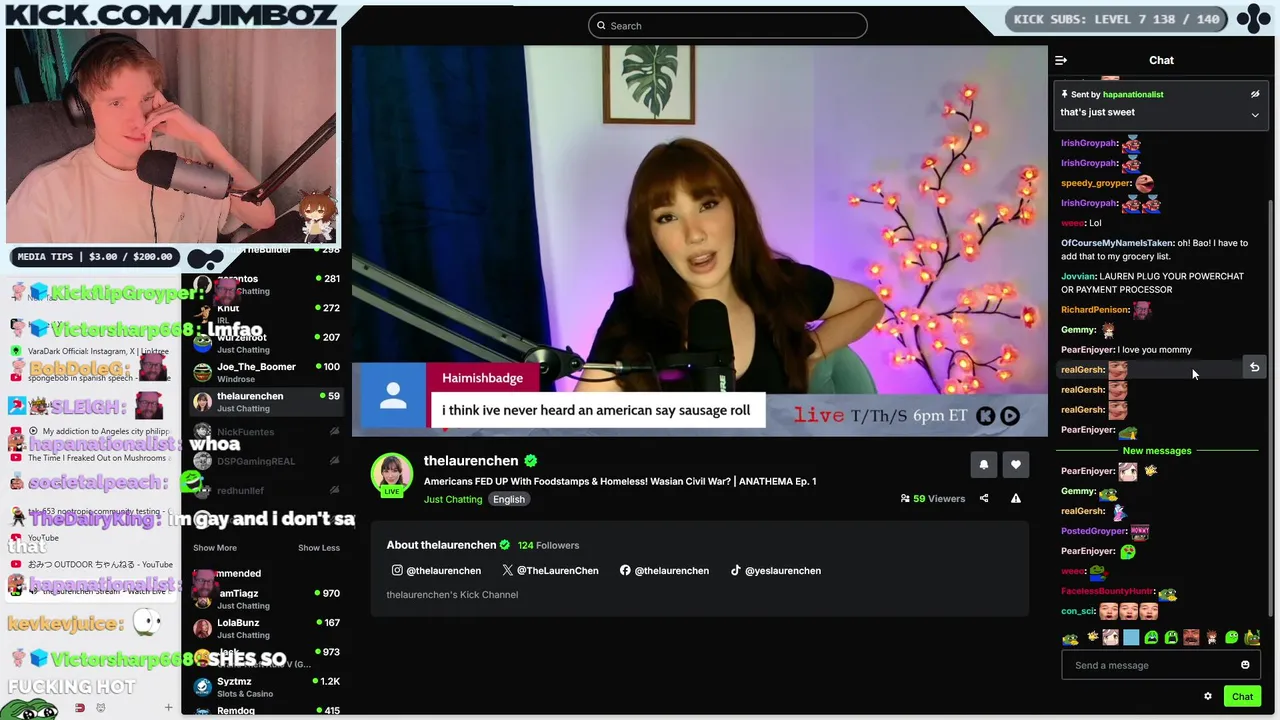
Task: Click speedy_groyper username in chat
Action: click(1095, 183)
